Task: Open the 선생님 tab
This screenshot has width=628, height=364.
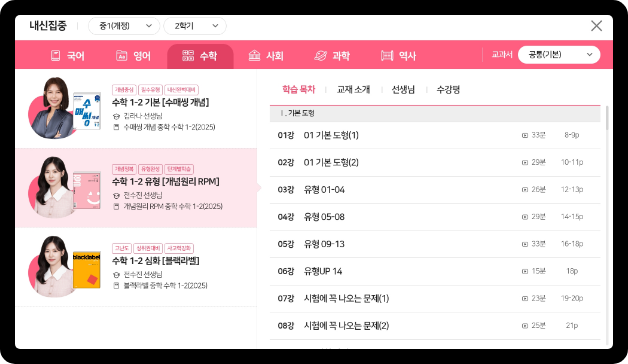Action: 403,89
